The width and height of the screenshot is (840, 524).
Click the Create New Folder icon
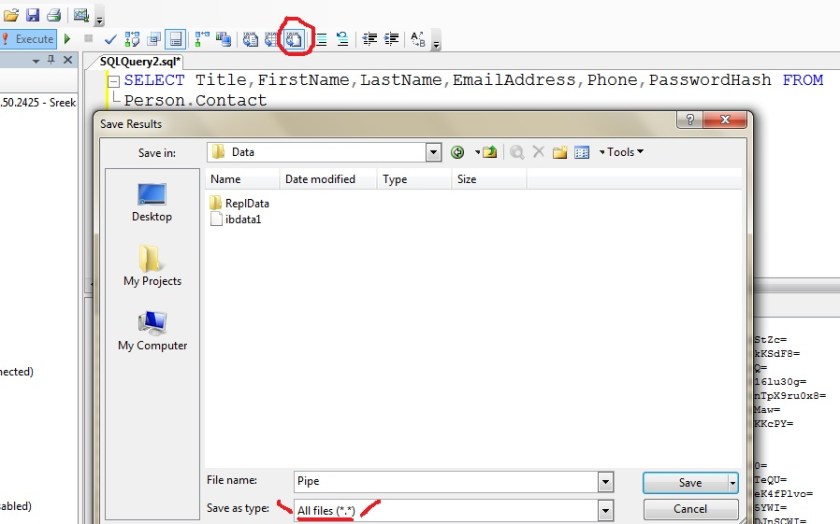[x=560, y=152]
